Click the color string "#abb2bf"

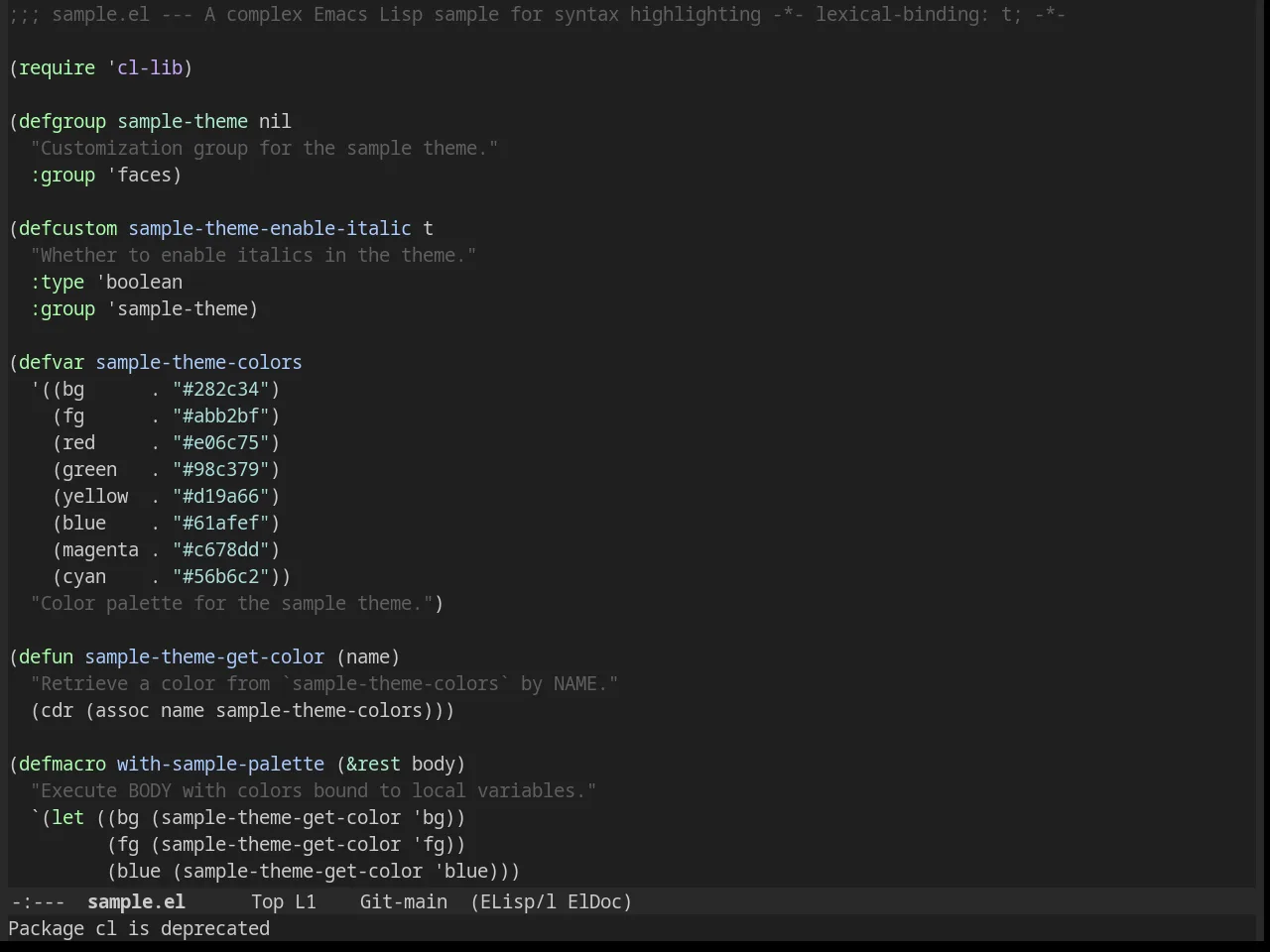(221, 416)
